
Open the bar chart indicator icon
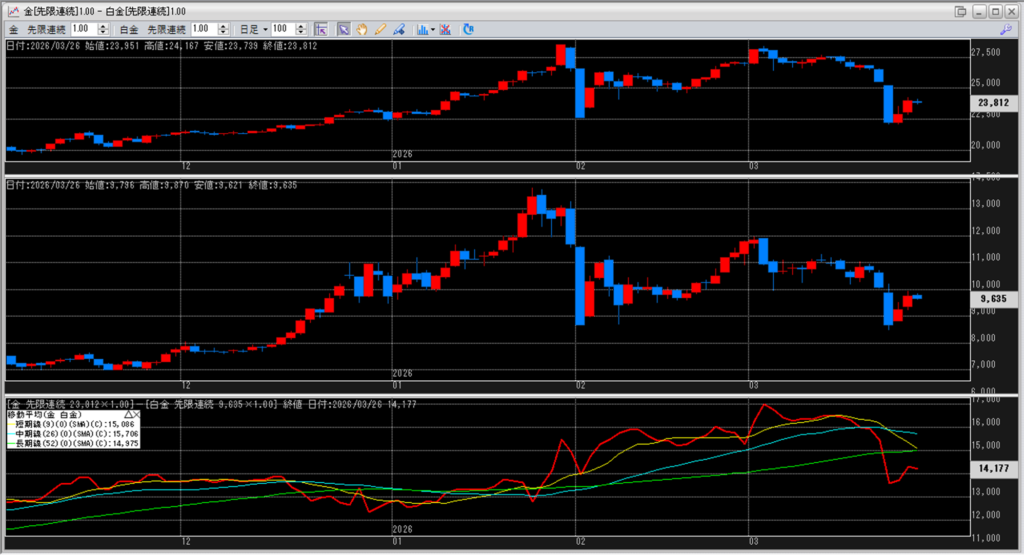coord(423,29)
